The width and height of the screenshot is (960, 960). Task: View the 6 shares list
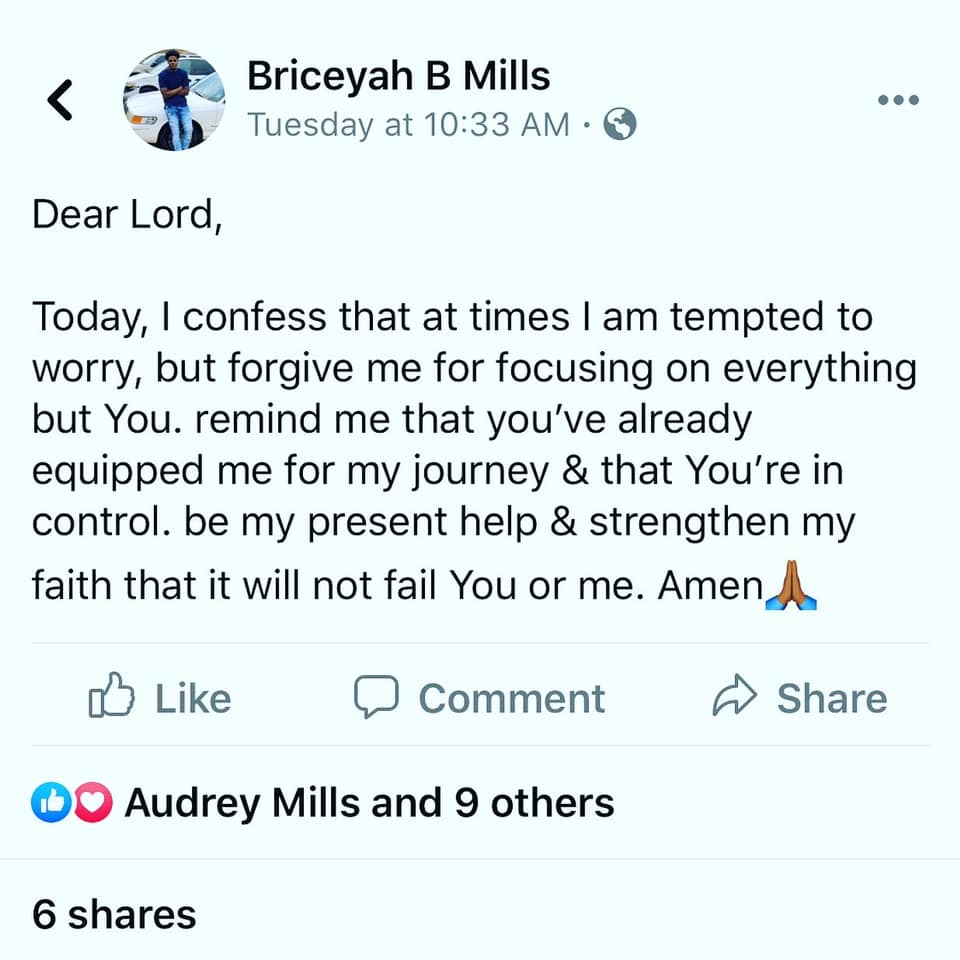[114, 914]
